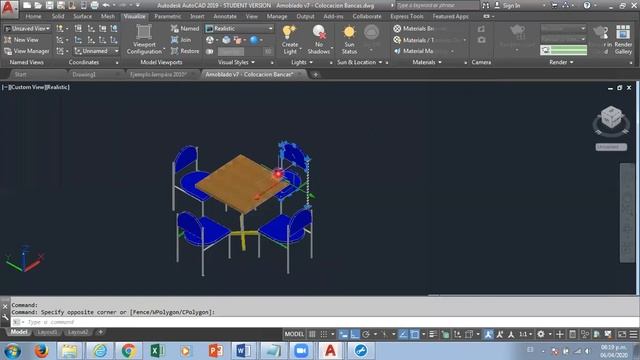Open the View Manager
The height and width of the screenshot is (360, 640).
pyautogui.click(x=27, y=51)
